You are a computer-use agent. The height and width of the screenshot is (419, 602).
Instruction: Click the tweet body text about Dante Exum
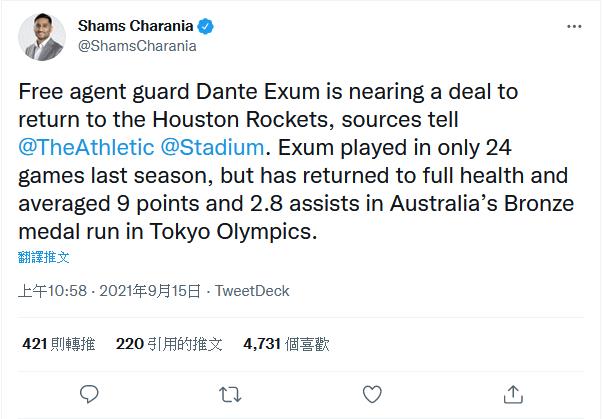292,162
